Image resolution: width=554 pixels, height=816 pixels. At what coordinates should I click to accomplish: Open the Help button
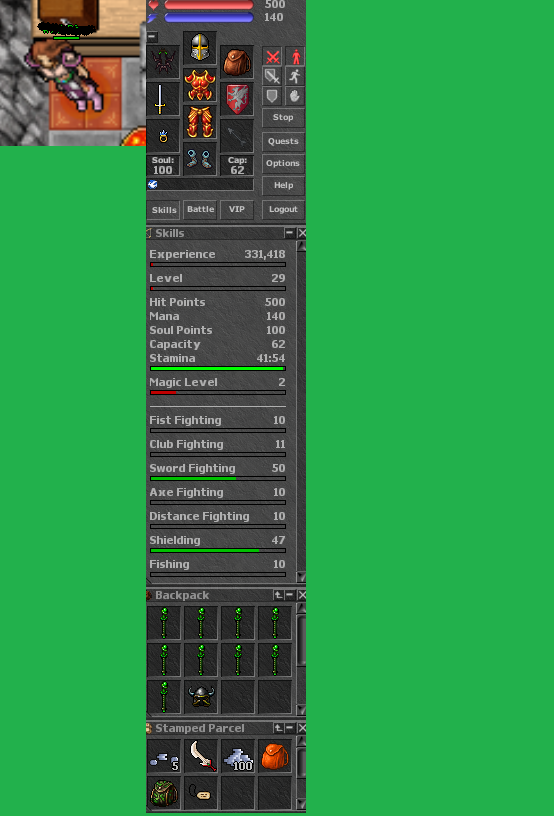(x=283, y=185)
